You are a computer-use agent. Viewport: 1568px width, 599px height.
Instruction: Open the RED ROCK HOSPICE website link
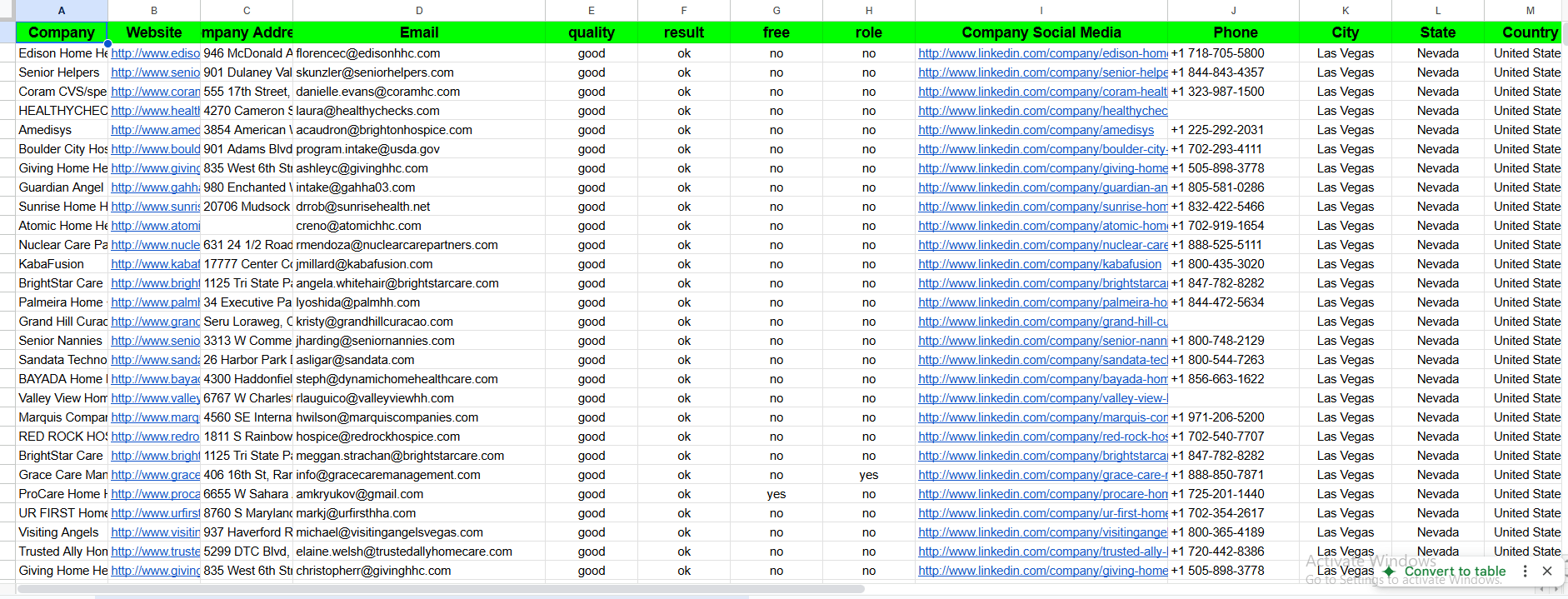156,437
